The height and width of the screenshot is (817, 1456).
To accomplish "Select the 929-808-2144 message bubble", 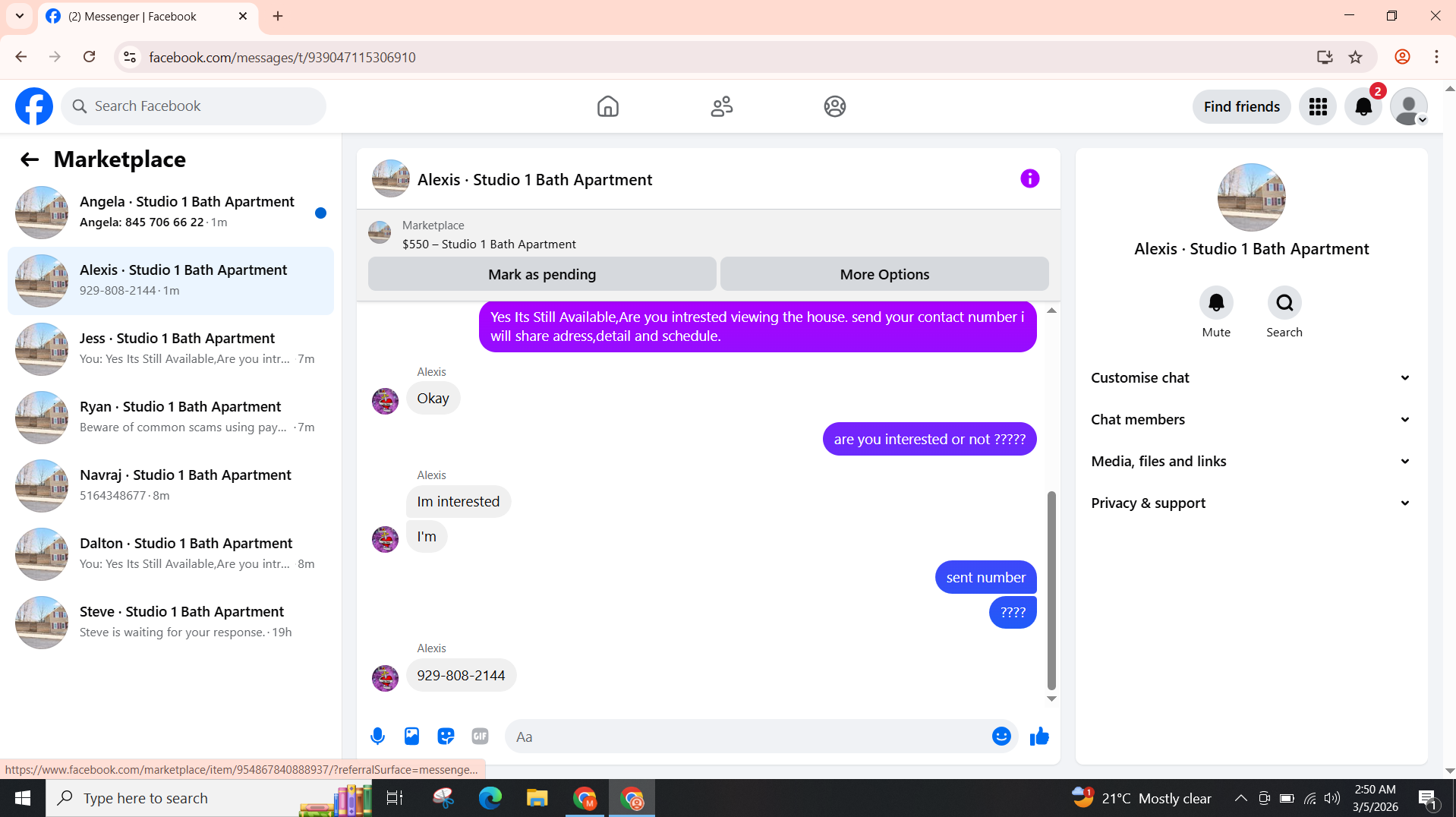I will (461, 675).
